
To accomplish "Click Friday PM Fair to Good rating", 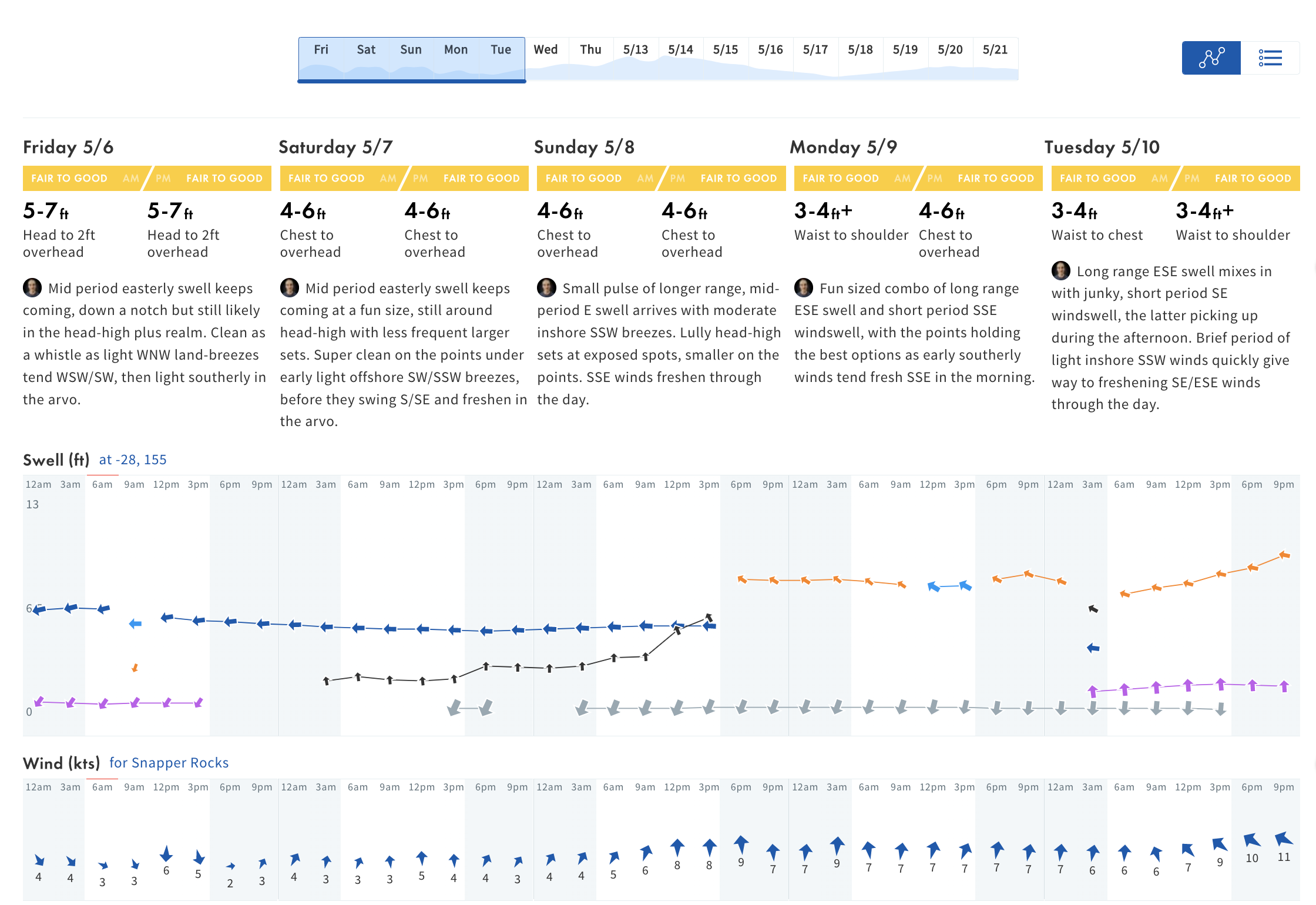I will (x=209, y=178).
